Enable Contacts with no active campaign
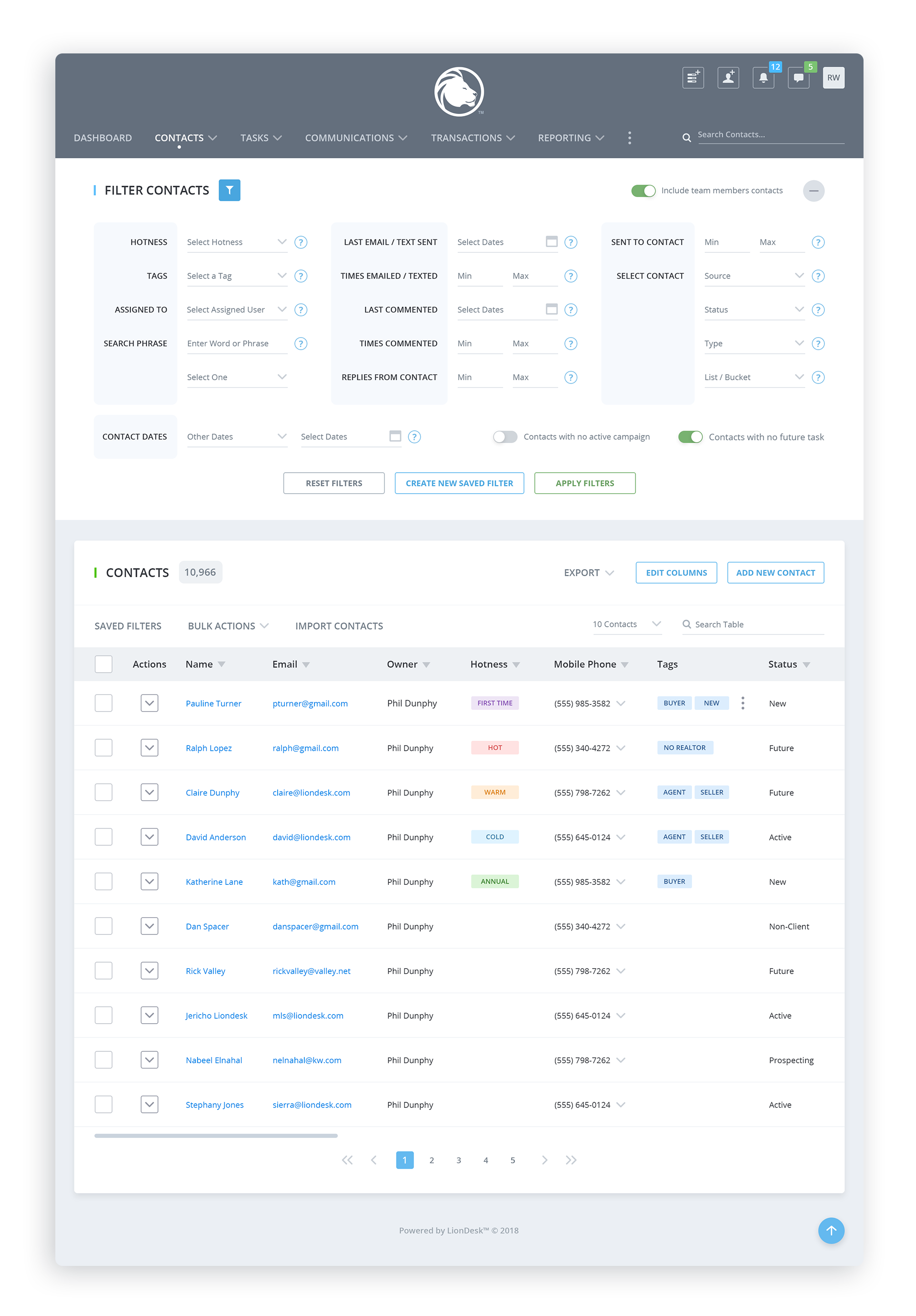 point(505,437)
